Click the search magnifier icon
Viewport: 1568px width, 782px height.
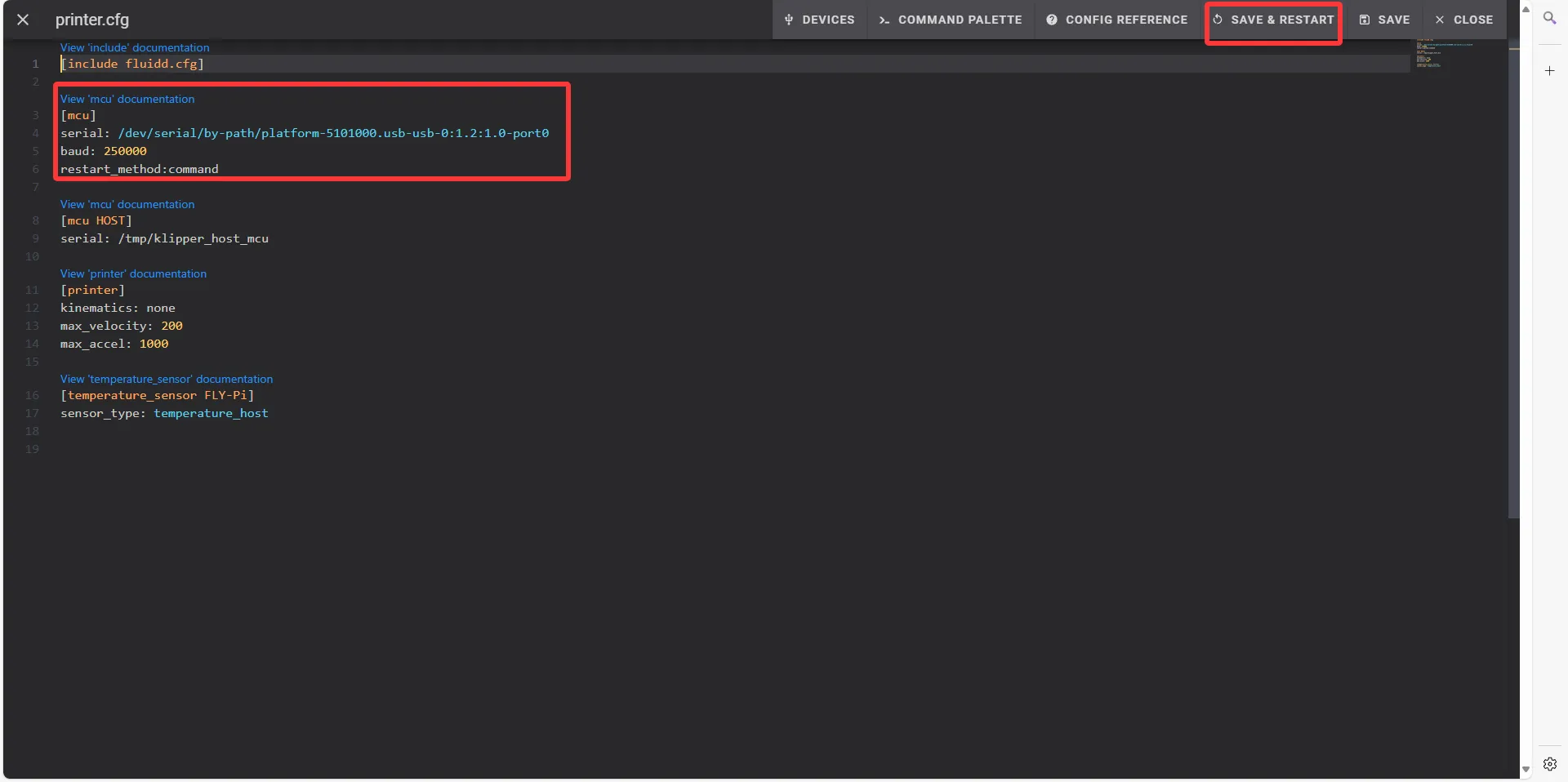click(1549, 18)
